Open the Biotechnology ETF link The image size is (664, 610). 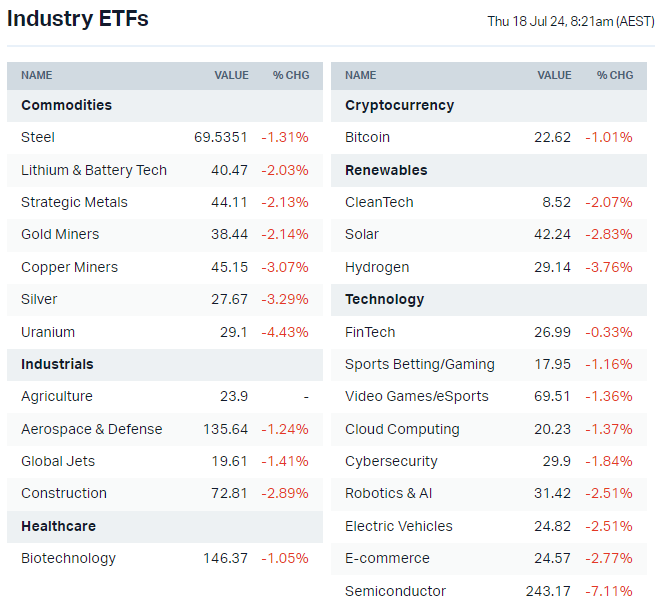[x=68, y=558]
